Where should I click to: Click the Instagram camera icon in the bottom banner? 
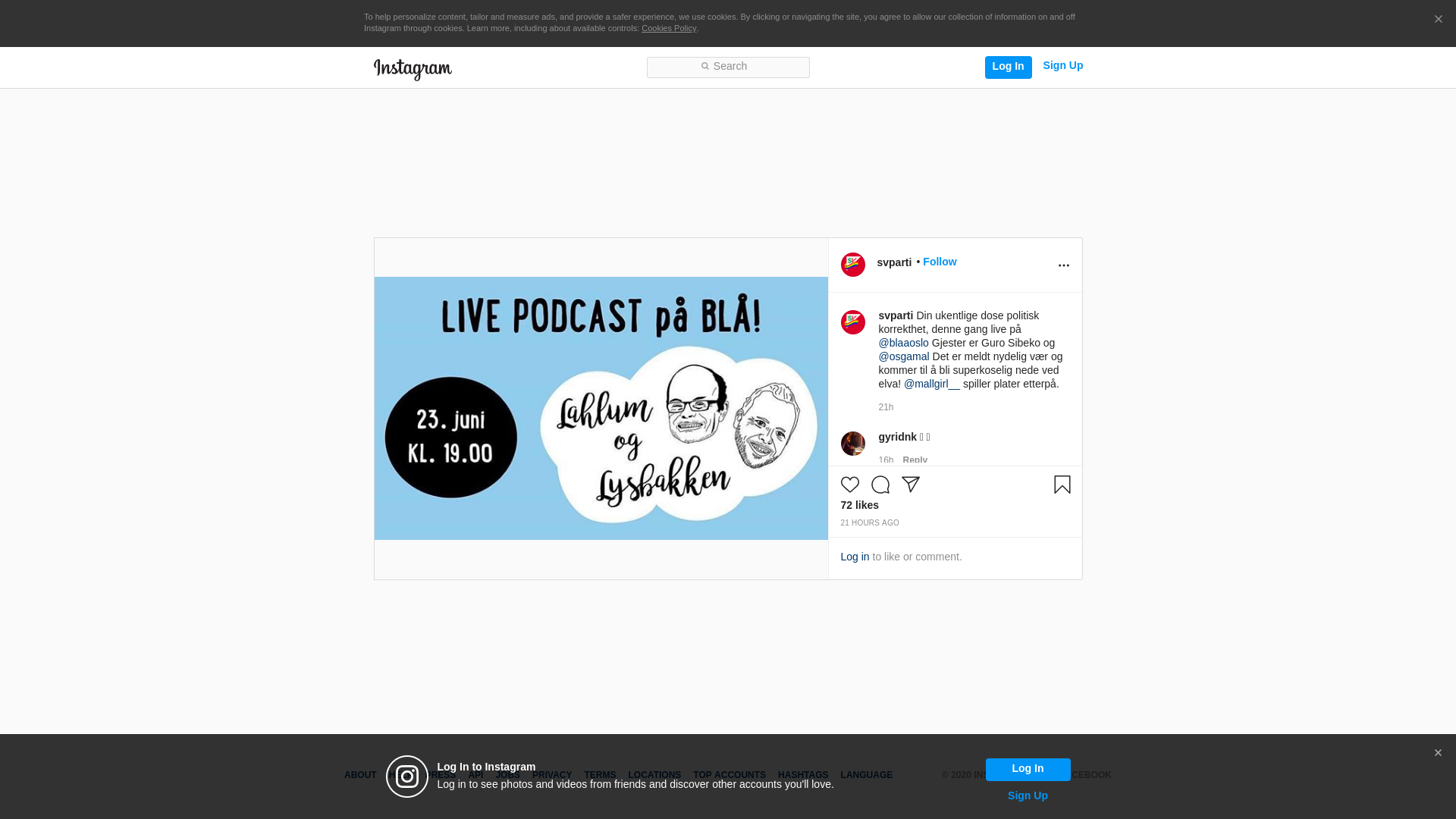point(407,777)
